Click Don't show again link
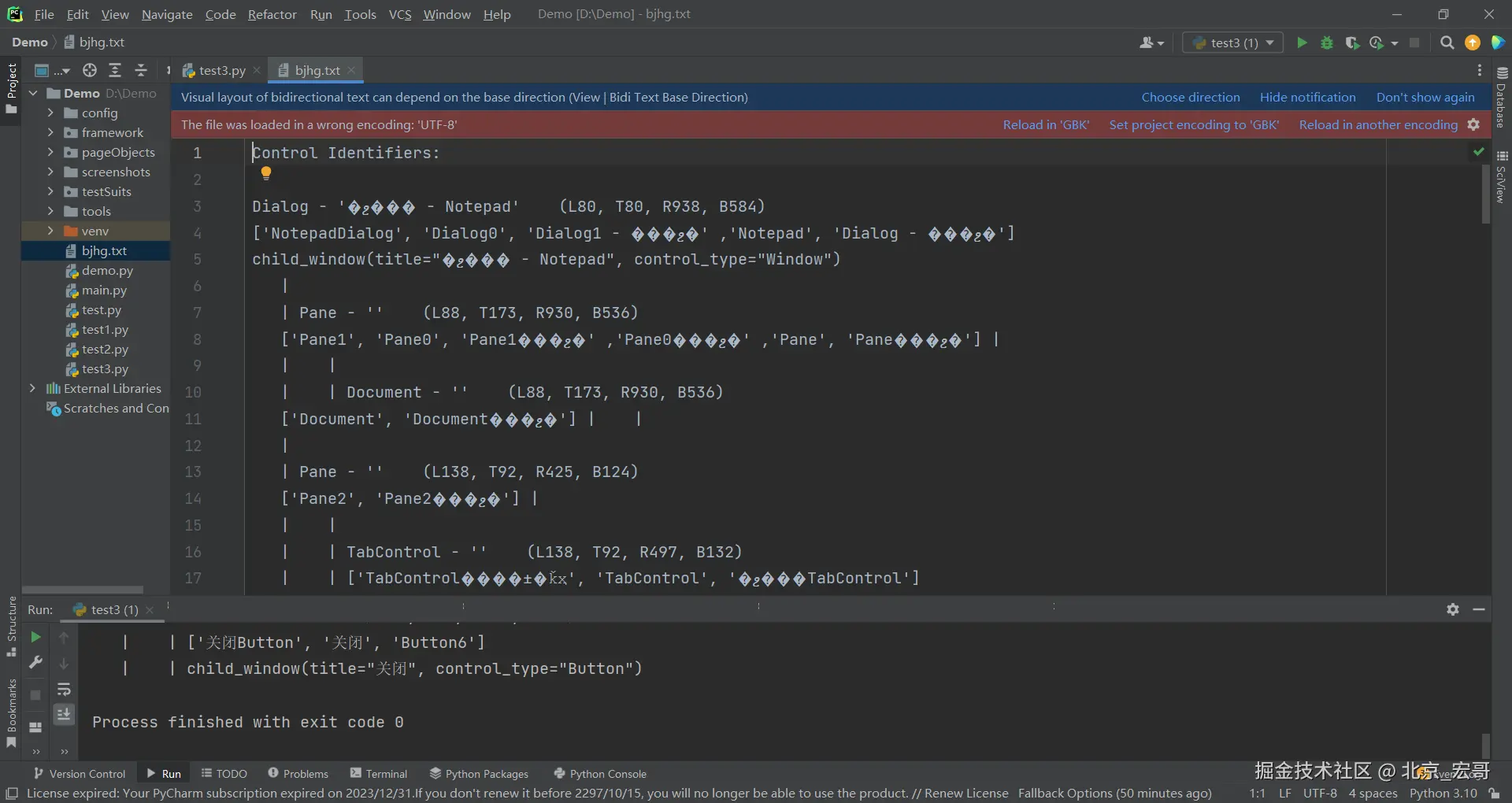 pyautogui.click(x=1425, y=97)
